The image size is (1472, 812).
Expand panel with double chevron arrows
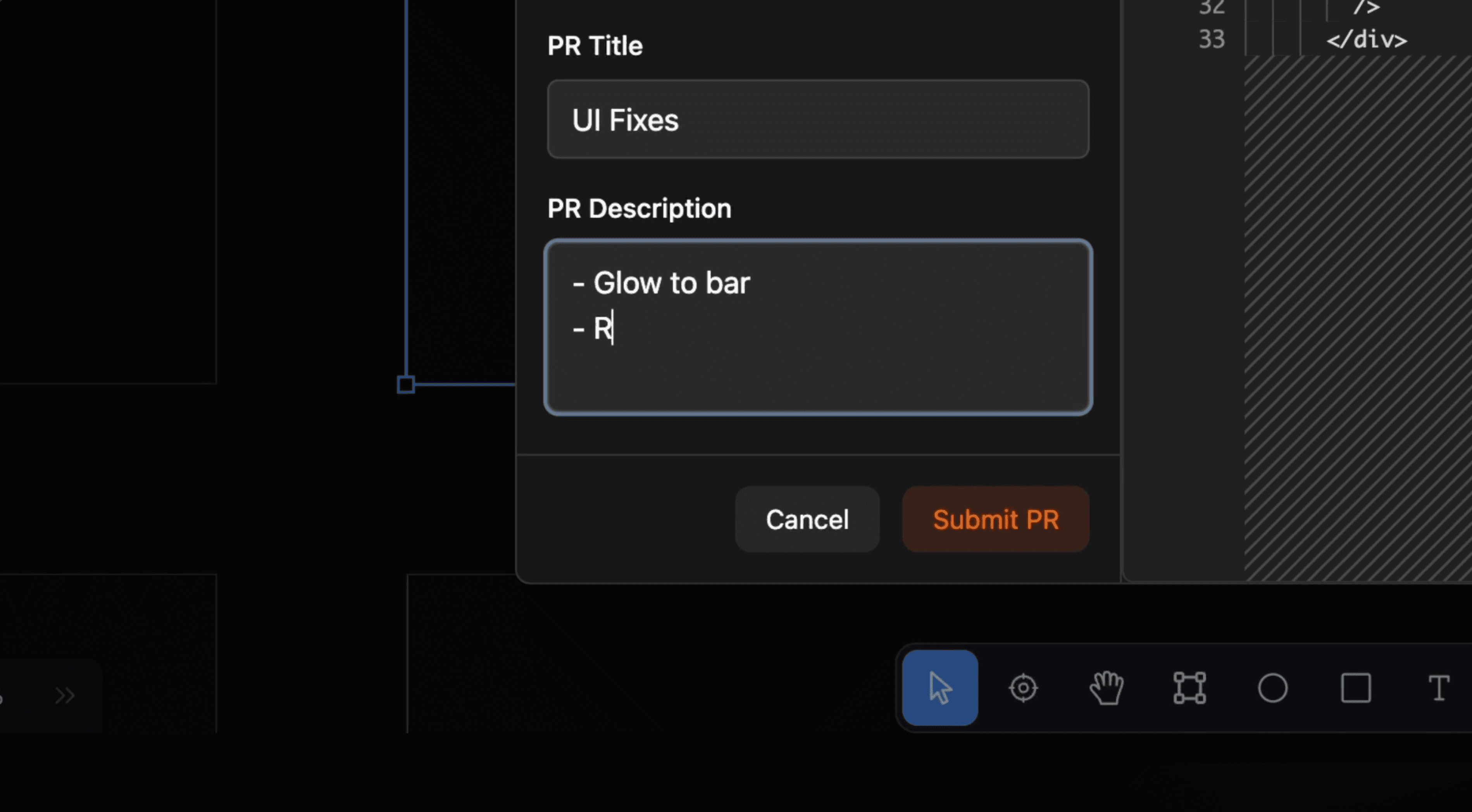pyautogui.click(x=65, y=695)
